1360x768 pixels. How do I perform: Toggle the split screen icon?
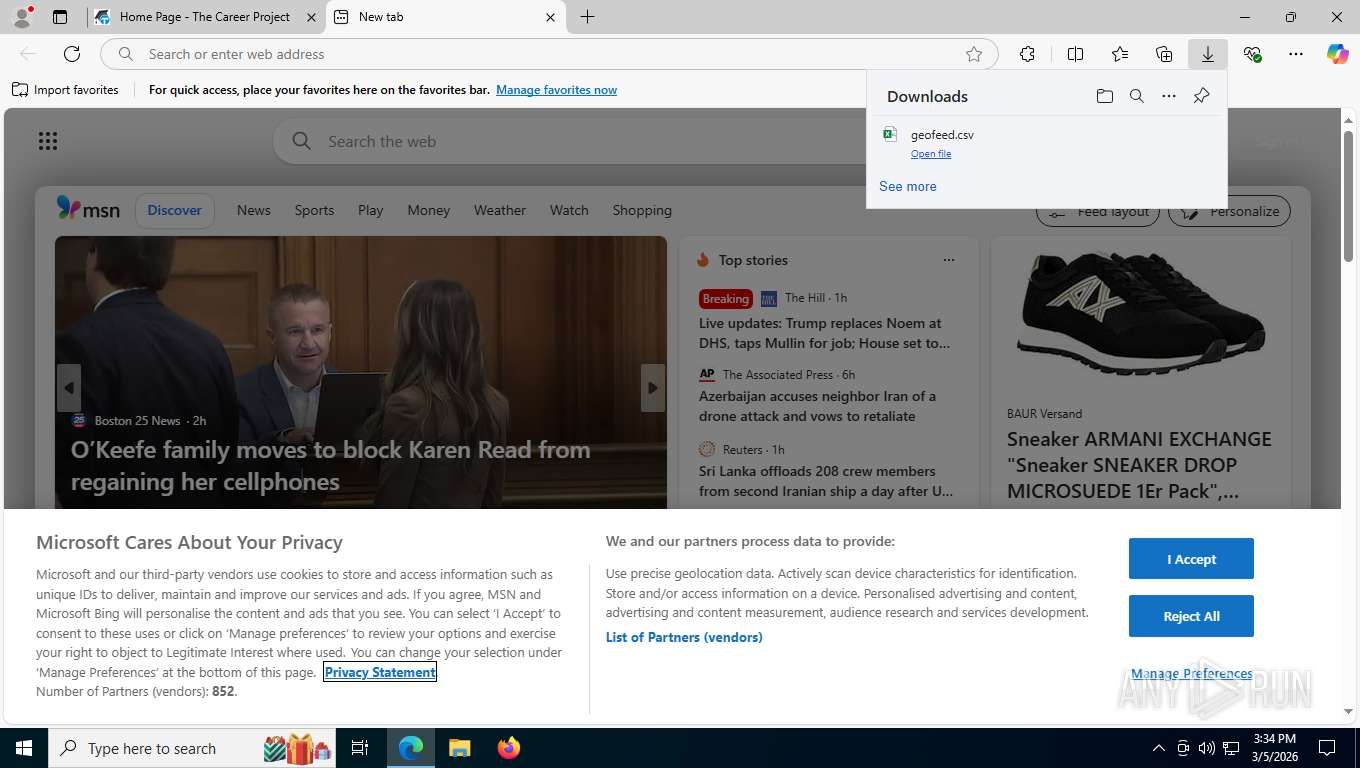point(1075,54)
